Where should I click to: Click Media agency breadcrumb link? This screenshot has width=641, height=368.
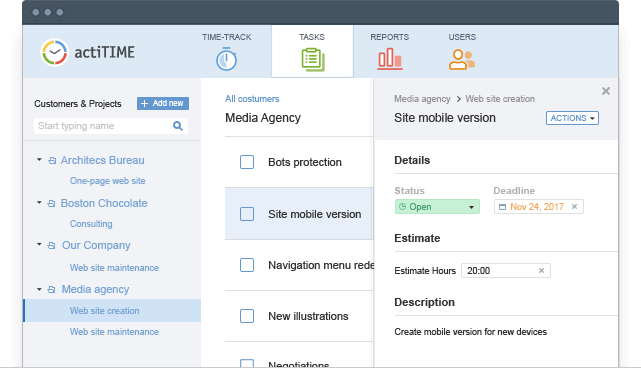422,99
